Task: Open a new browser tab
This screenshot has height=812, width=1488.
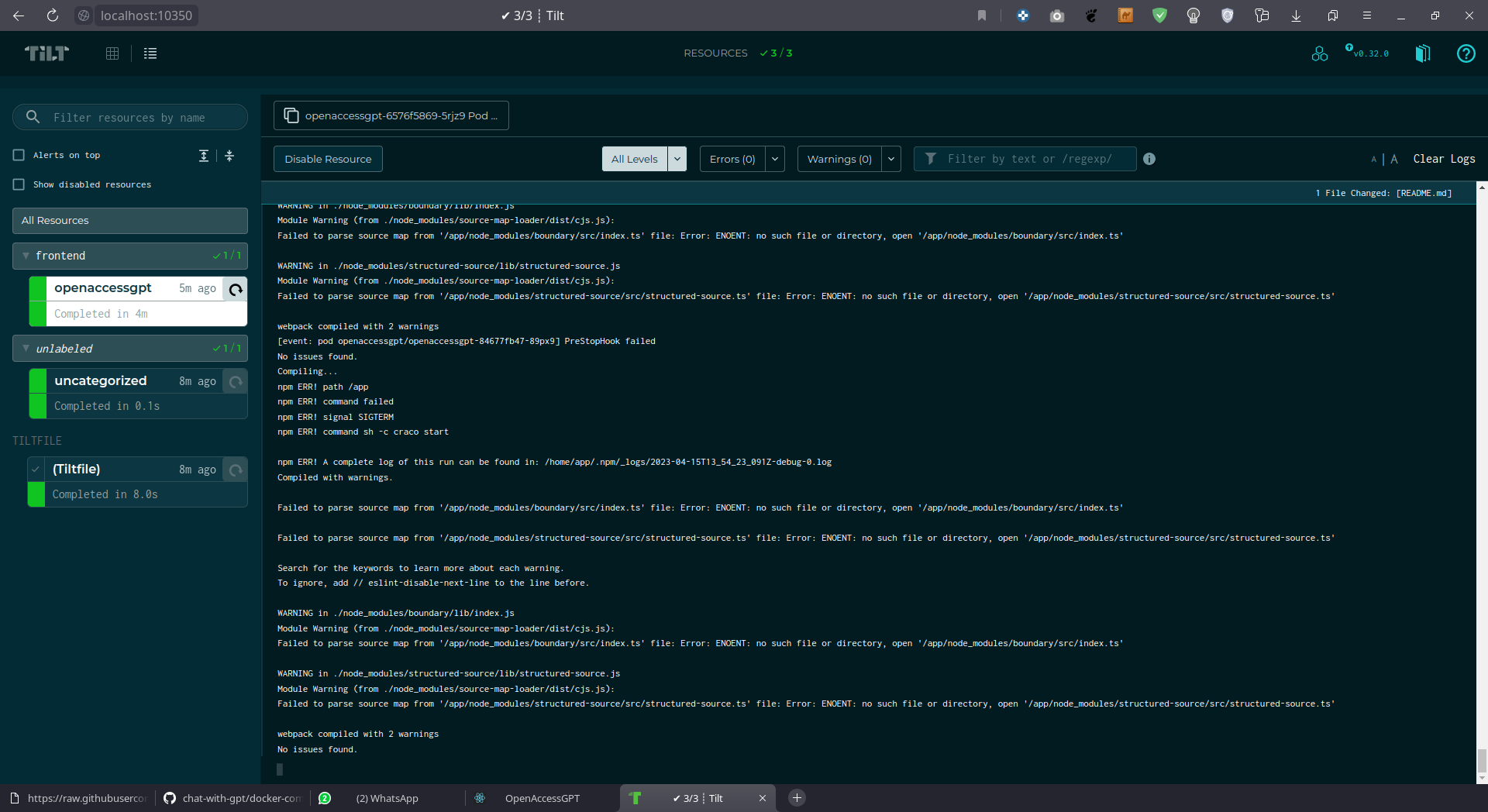Action: 797,798
